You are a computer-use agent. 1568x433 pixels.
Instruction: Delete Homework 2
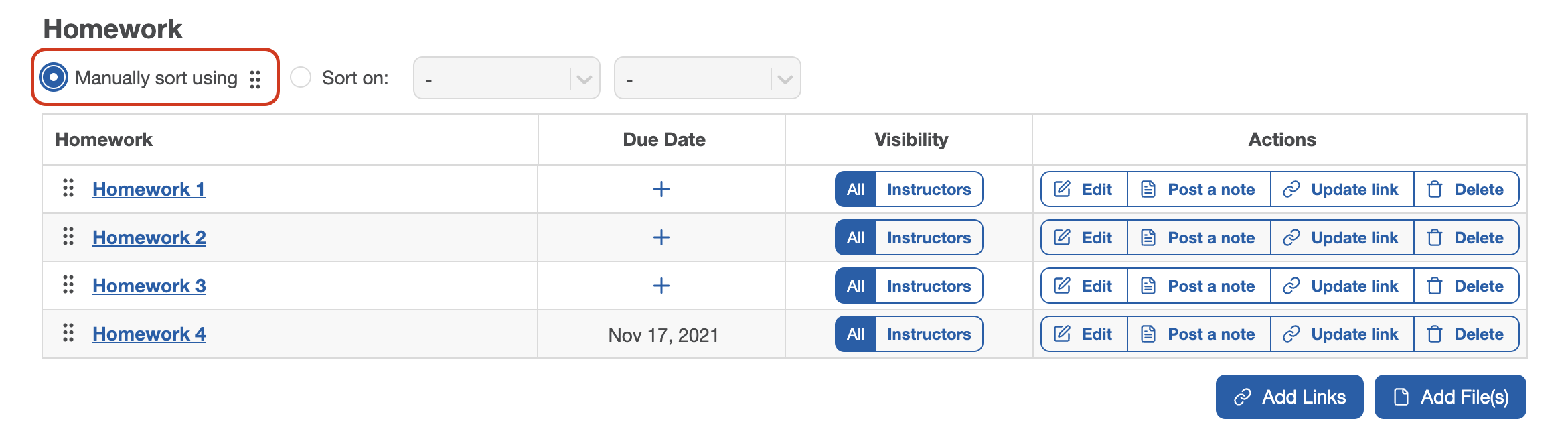[x=1466, y=237]
